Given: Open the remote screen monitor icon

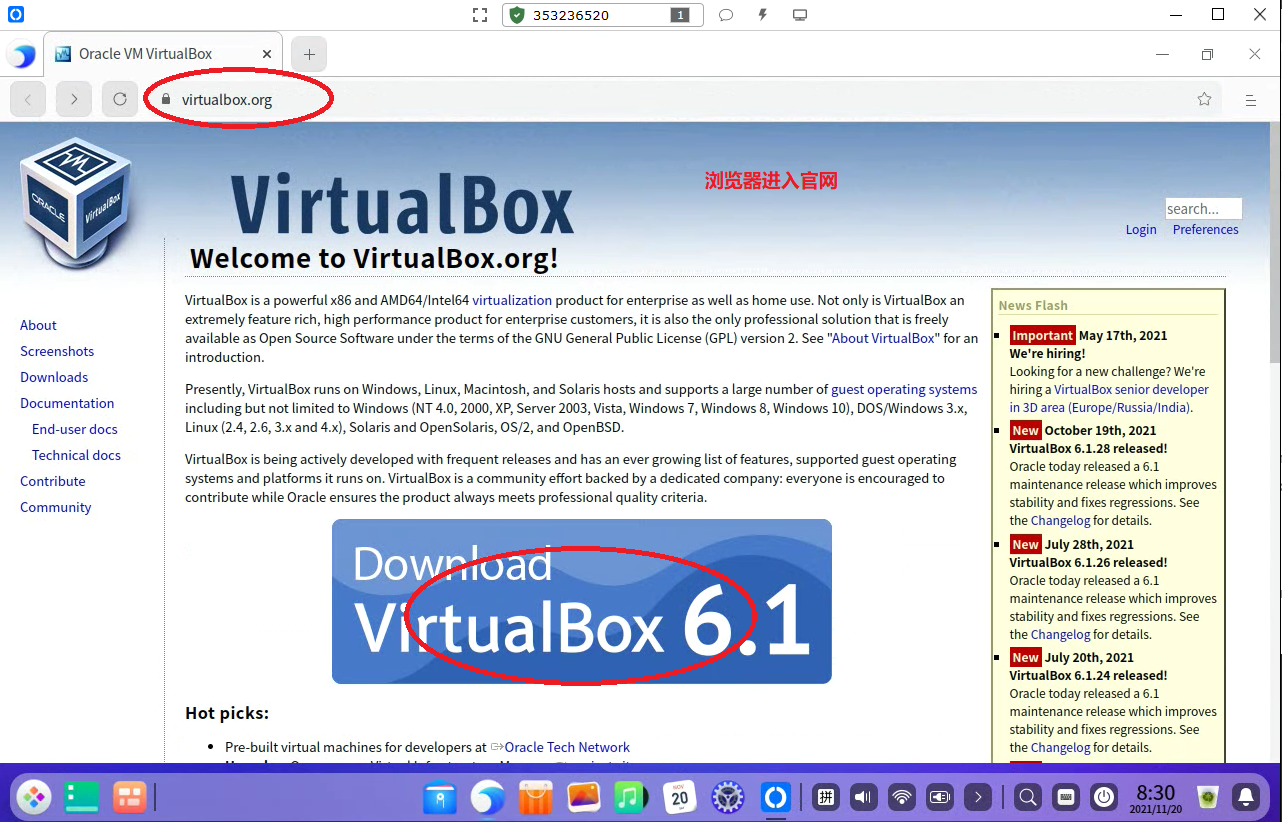Looking at the screenshot, I should (800, 15).
